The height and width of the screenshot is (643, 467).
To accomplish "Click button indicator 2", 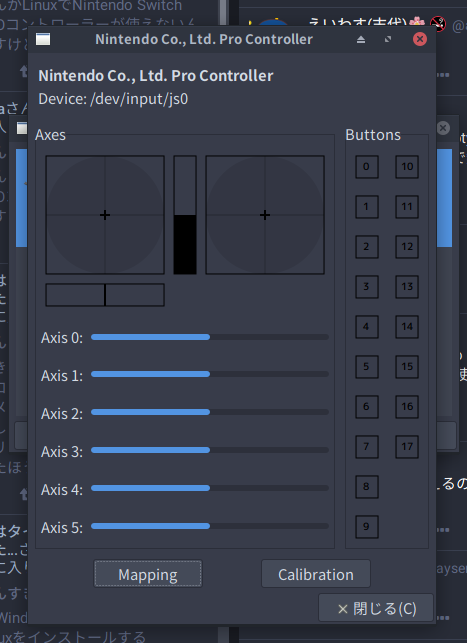I will [367, 246].
